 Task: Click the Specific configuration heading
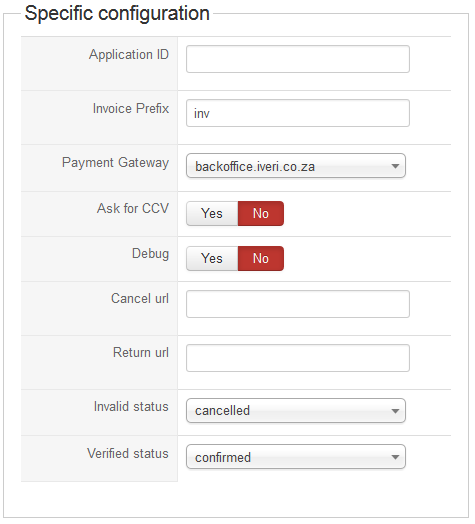117,14
